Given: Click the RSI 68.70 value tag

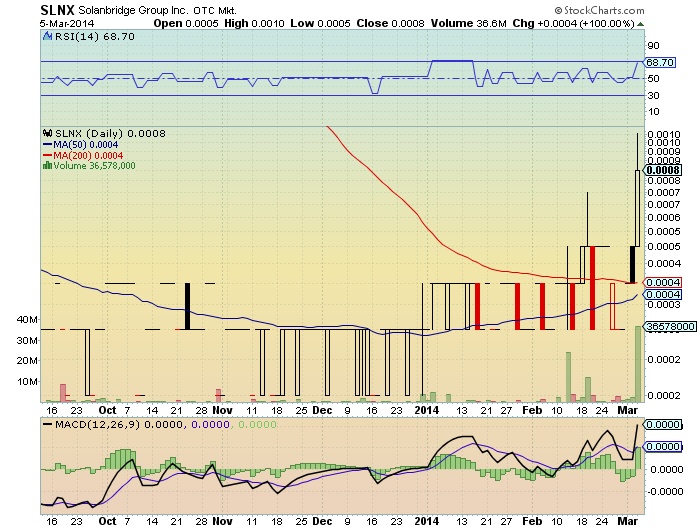Looking at the screenshot, I should [660, 62].
